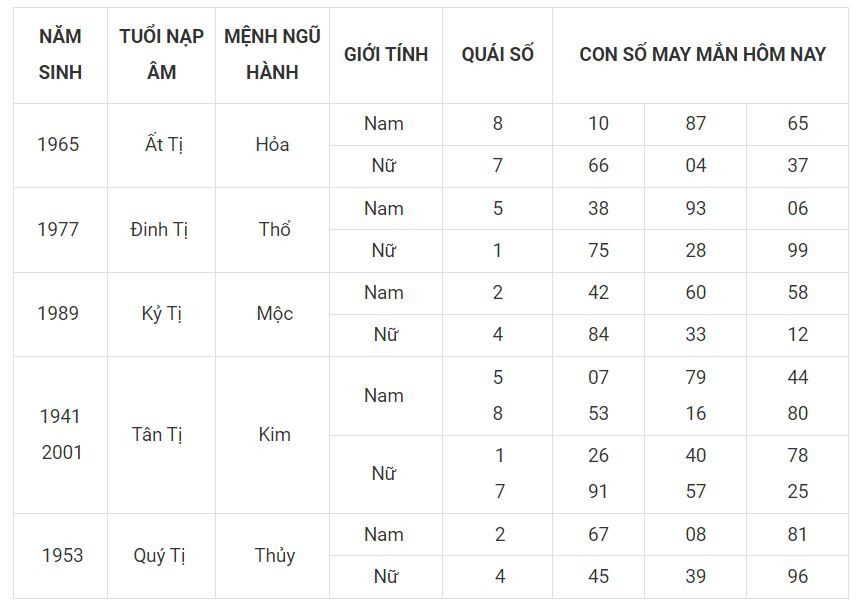Click the QUÁI SỐ column header

(x=497, y=54)
